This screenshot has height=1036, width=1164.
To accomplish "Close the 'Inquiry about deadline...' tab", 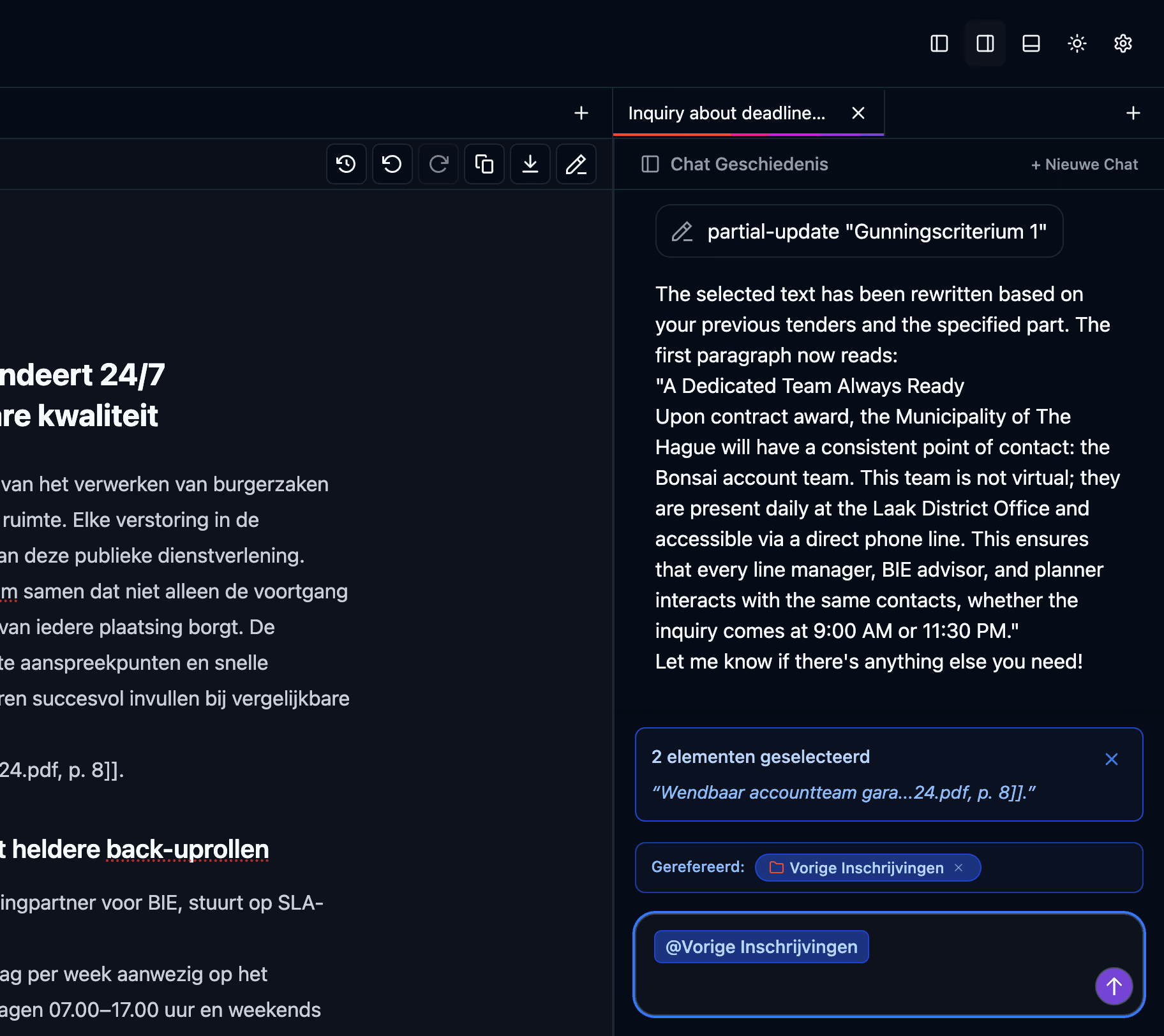I will coord(858,113).
